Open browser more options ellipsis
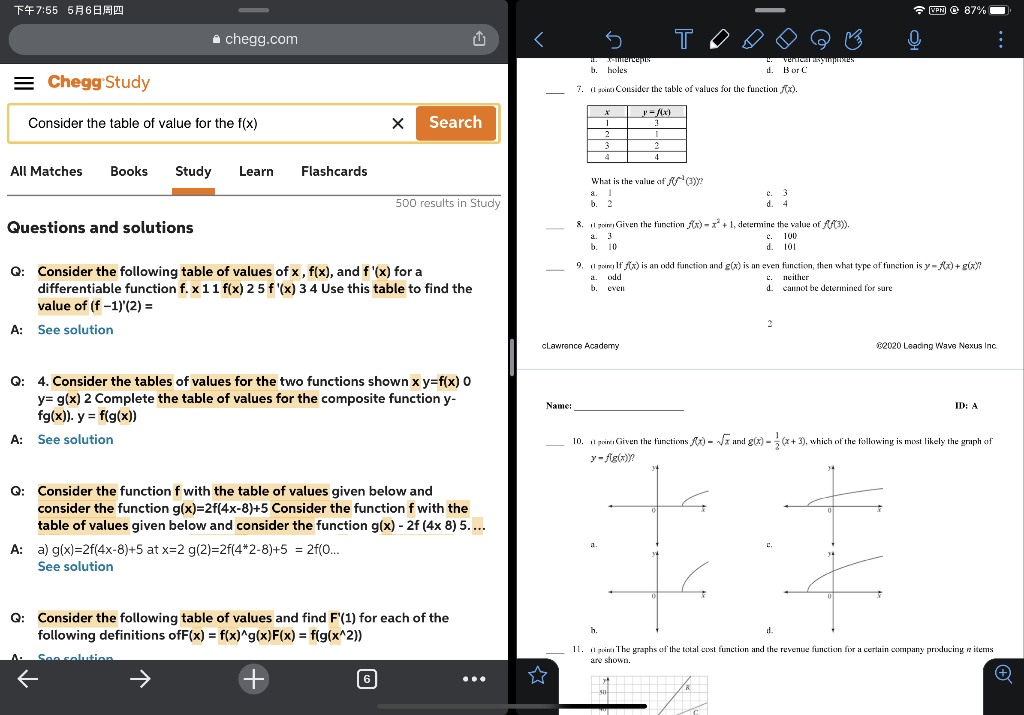 coord(474,679)
